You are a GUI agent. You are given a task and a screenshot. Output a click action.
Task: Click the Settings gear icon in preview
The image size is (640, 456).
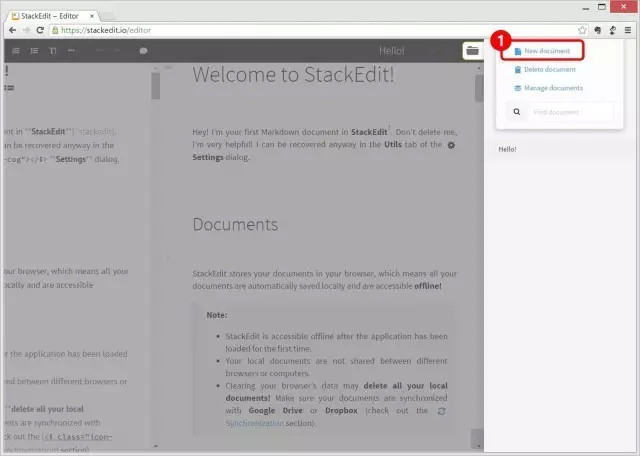pos(451,145)
